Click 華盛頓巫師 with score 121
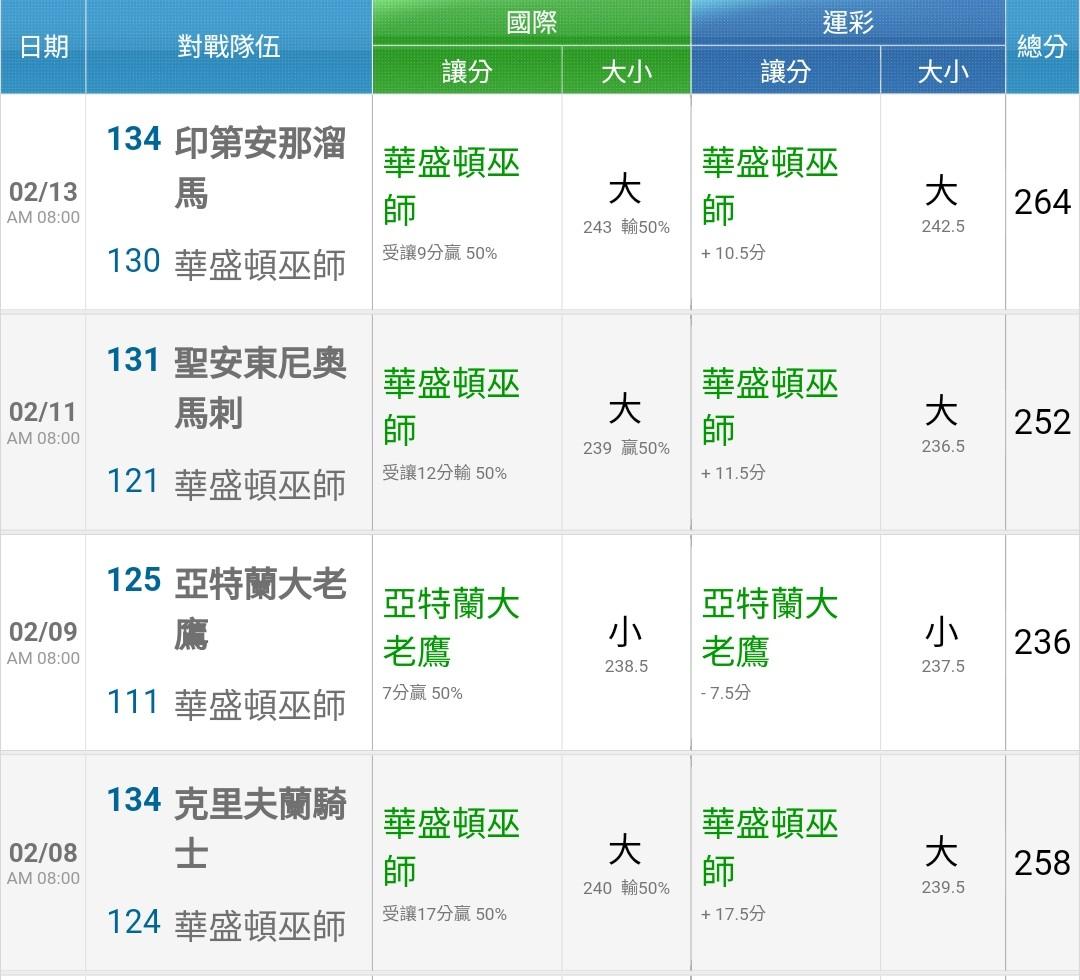This screenshot has height=980, width=1080. tap(260, 486)
